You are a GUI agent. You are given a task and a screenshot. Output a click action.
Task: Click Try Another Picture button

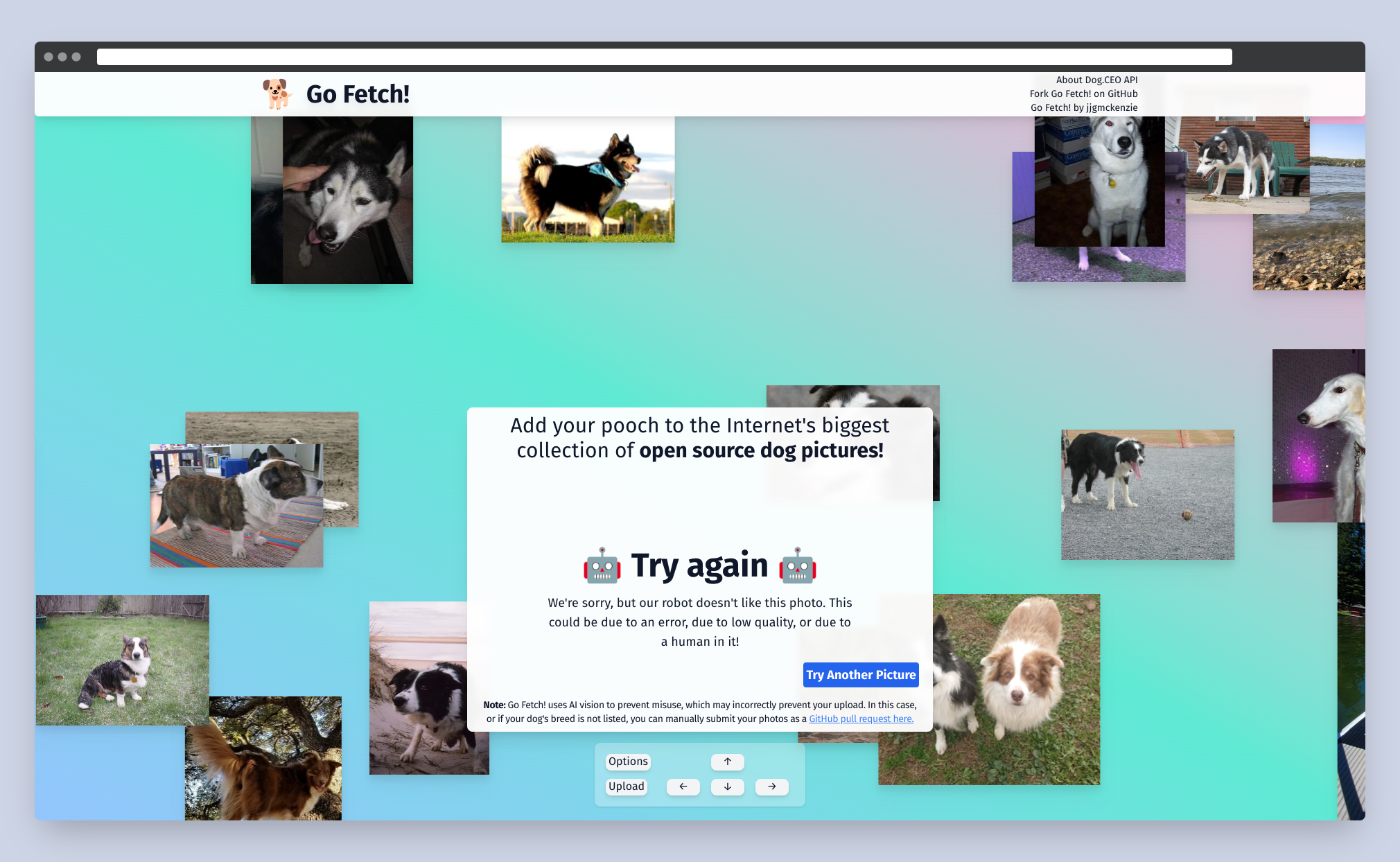coord(859,674)
